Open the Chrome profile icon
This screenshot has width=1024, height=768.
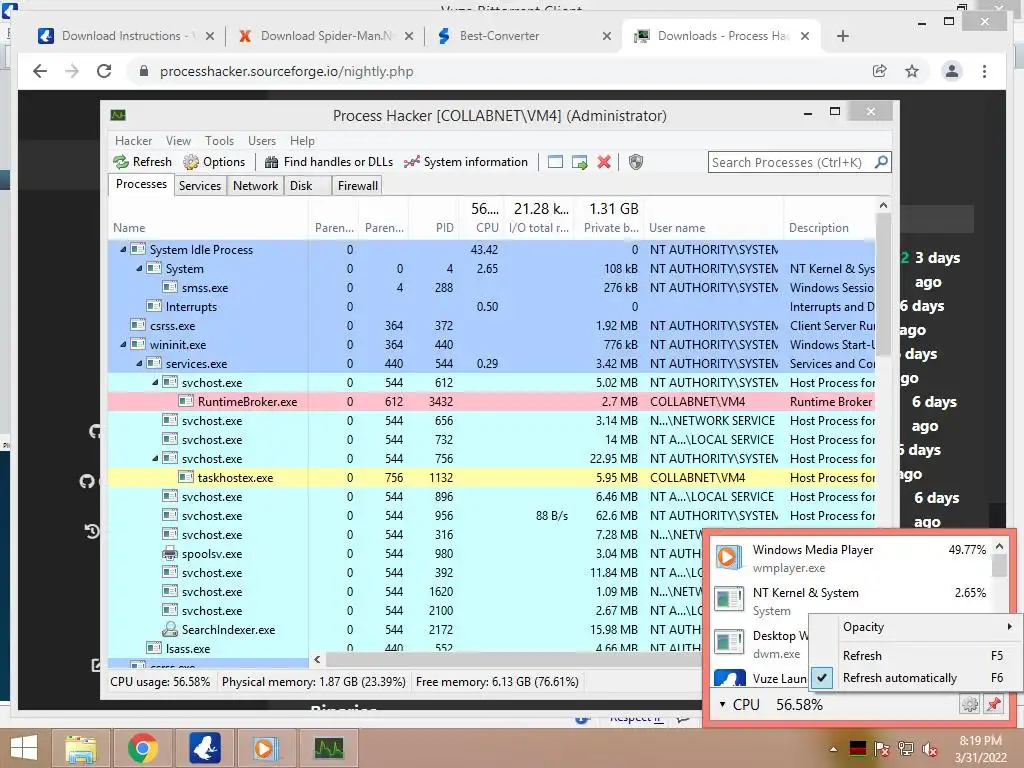(952, 71)
